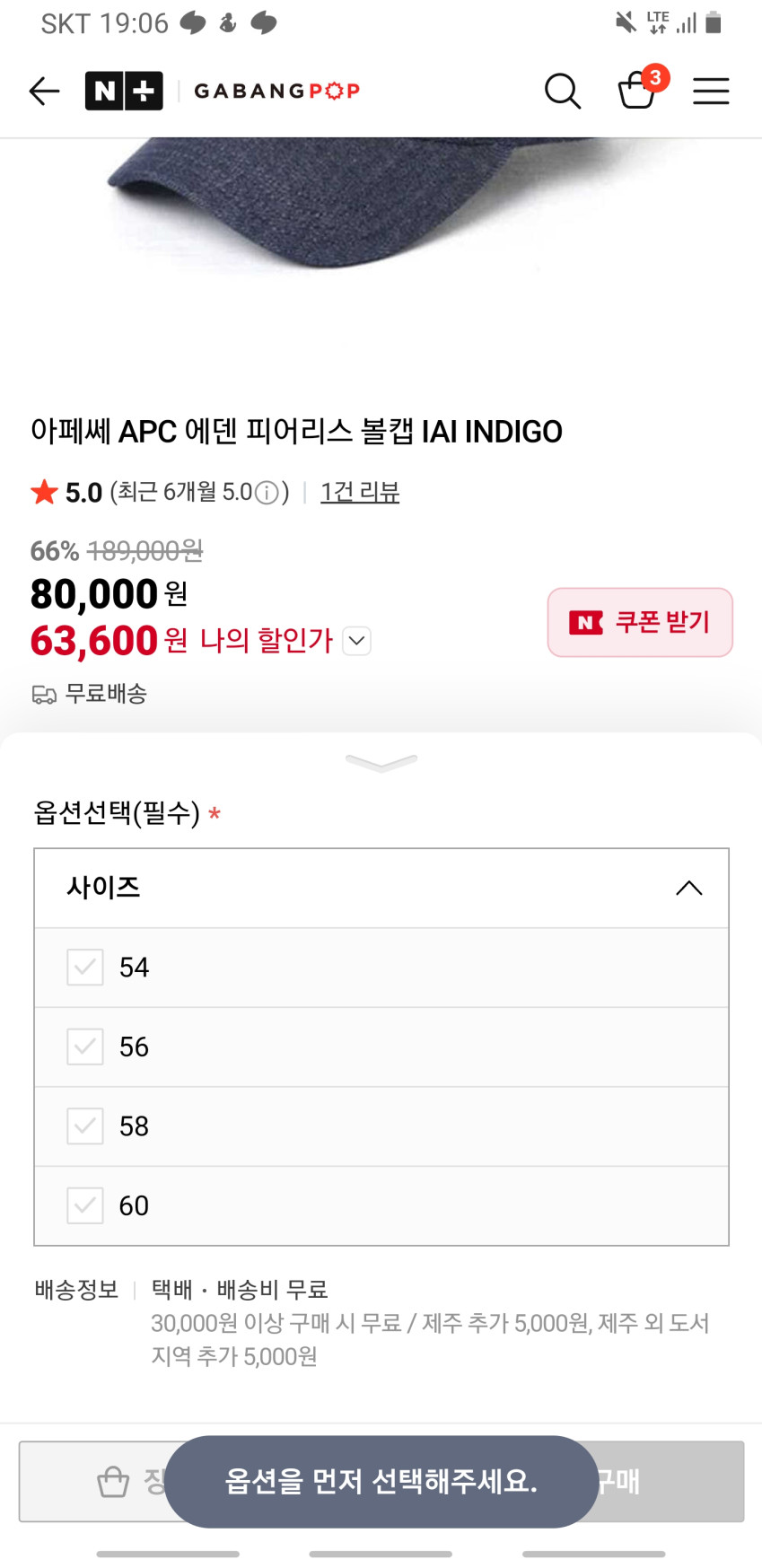
Task: Open the 1건 리뷰 link
Action: tap(360, 492)
